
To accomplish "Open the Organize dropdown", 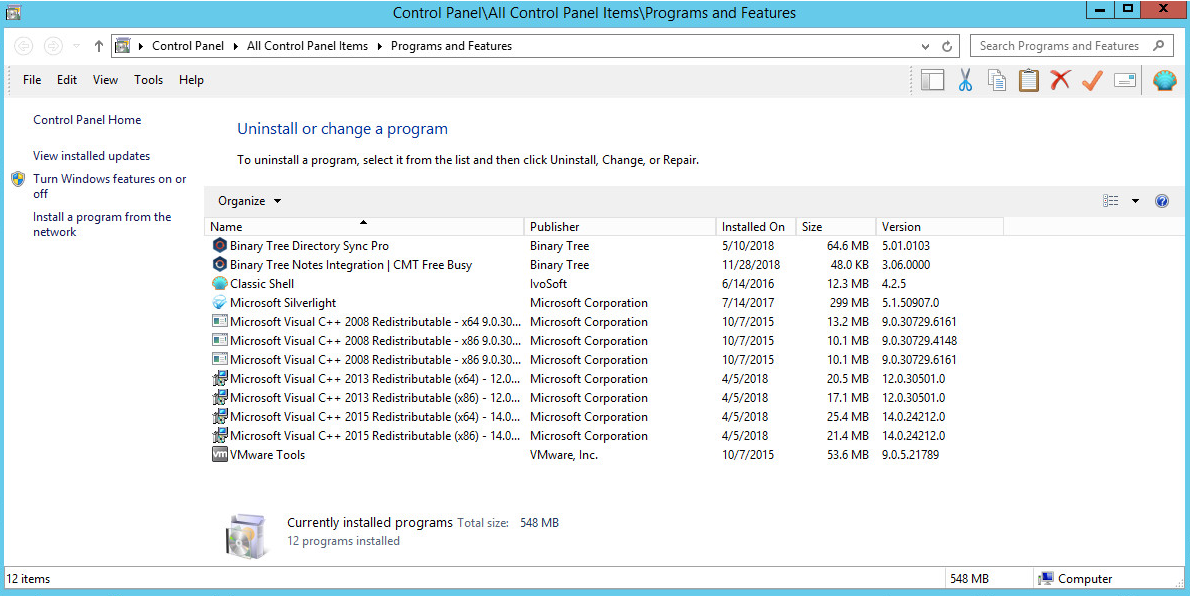I will (249, 201).
